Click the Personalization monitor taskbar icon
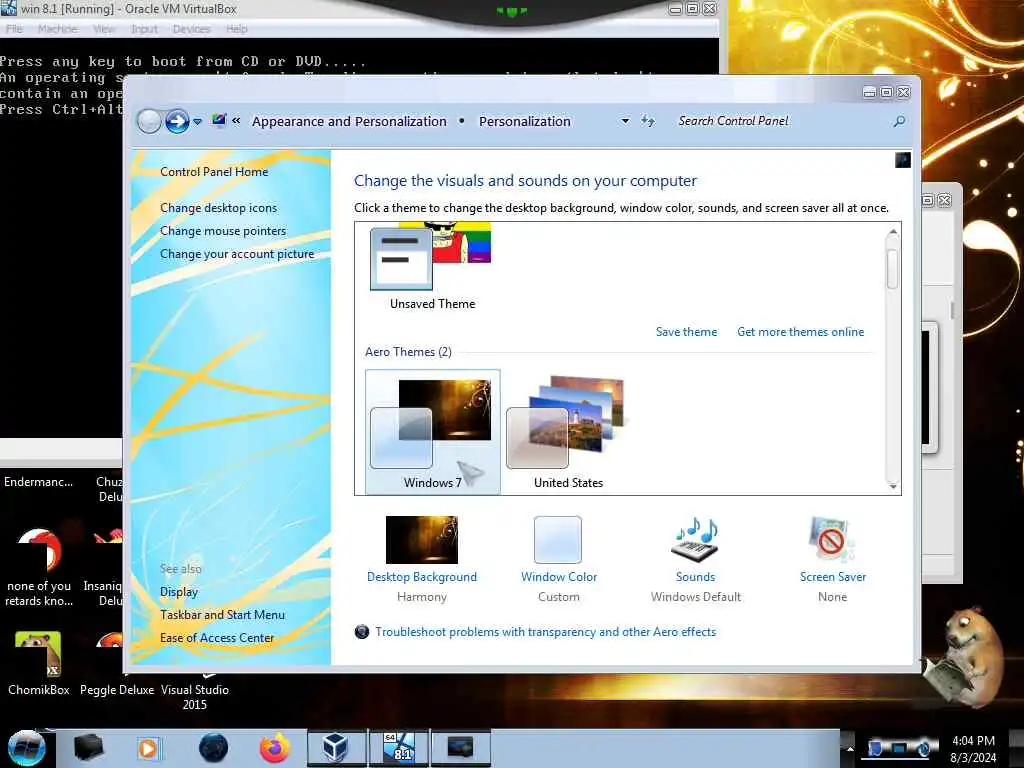 tap(460, 748)
